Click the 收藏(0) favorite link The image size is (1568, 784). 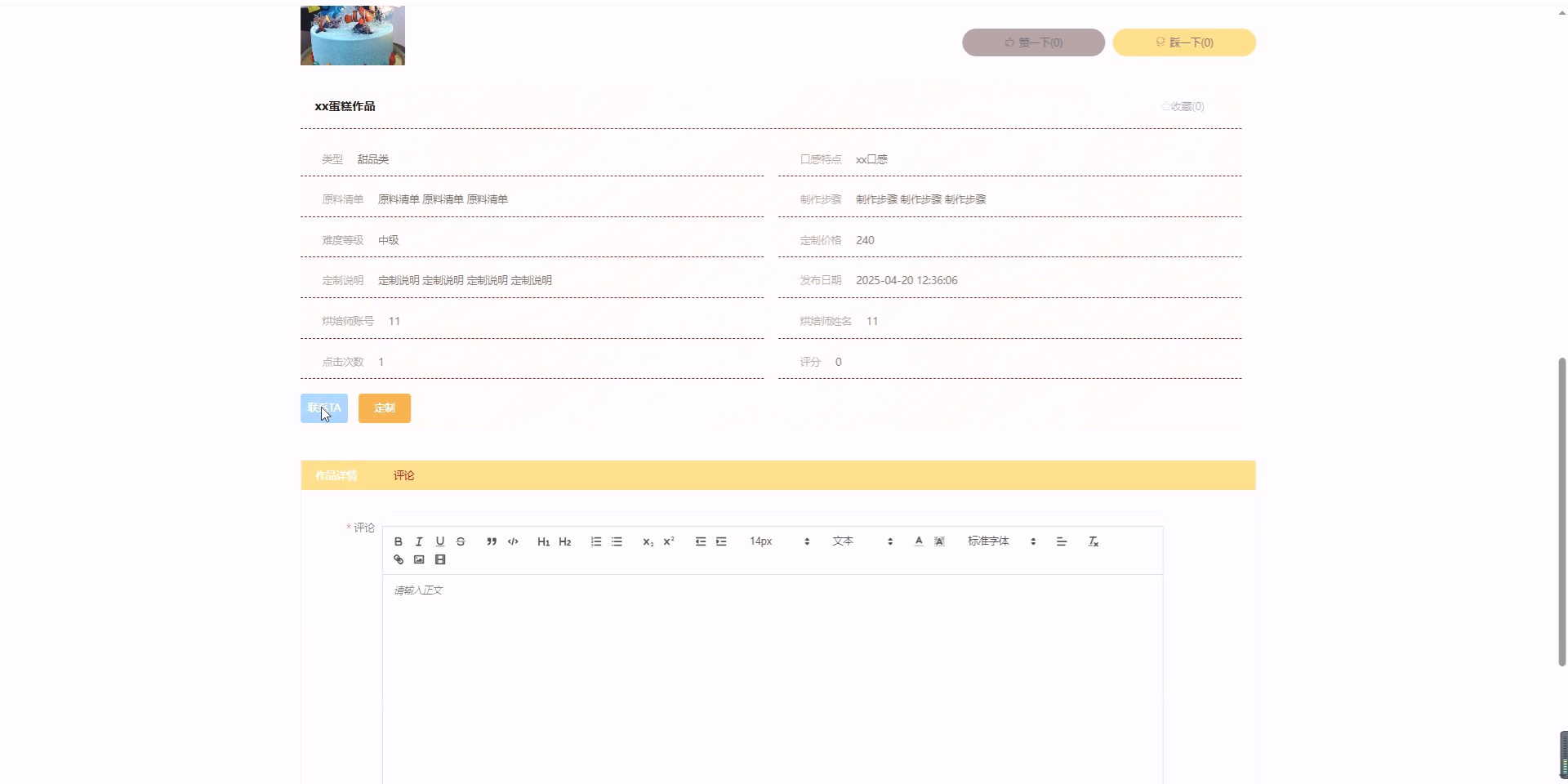[1183, 106]
